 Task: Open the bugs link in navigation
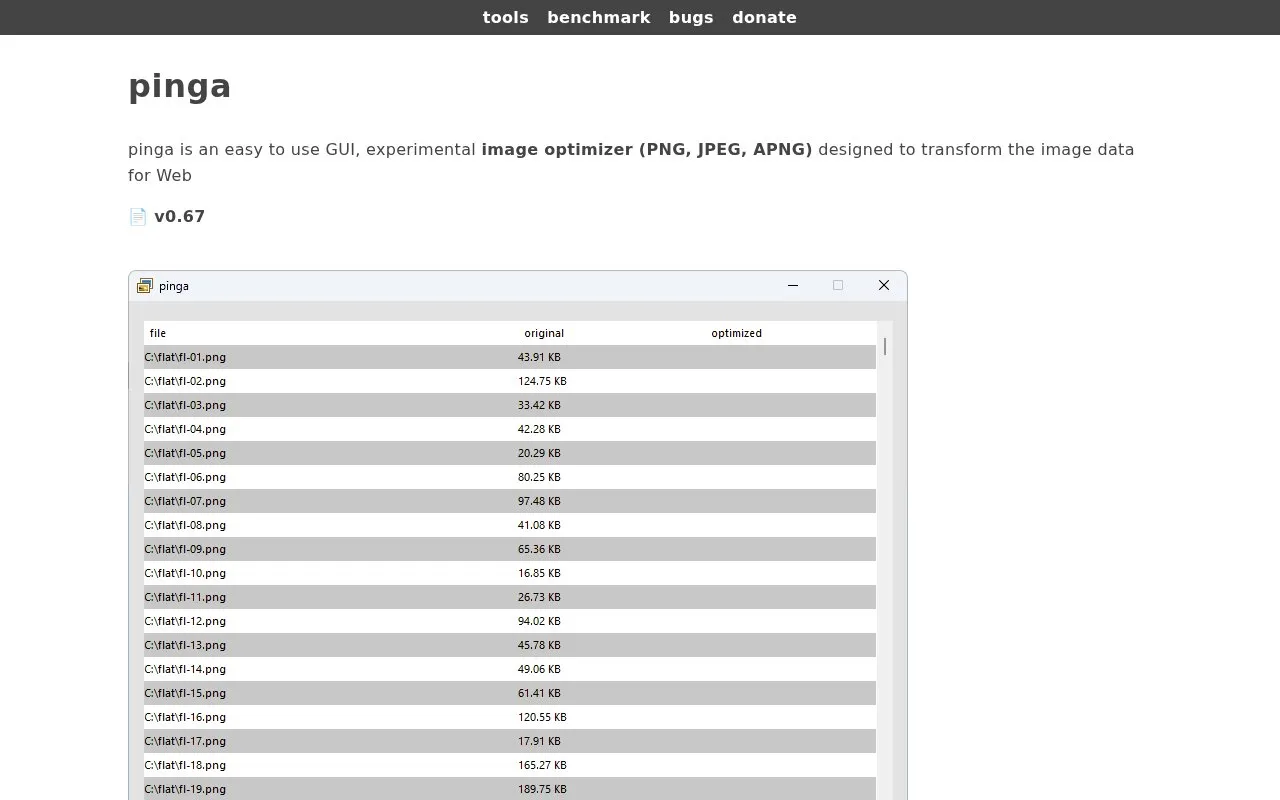(x=691, y=17)
